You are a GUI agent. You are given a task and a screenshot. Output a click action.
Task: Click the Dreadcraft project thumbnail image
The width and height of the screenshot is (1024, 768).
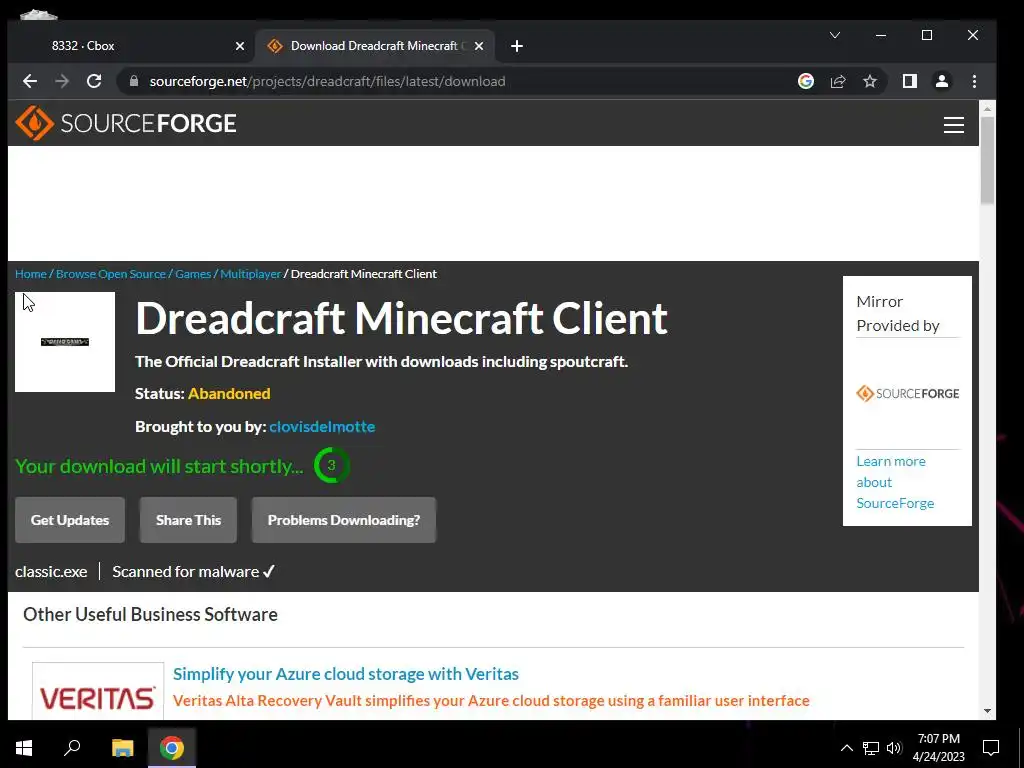click(x=65, y=342)
